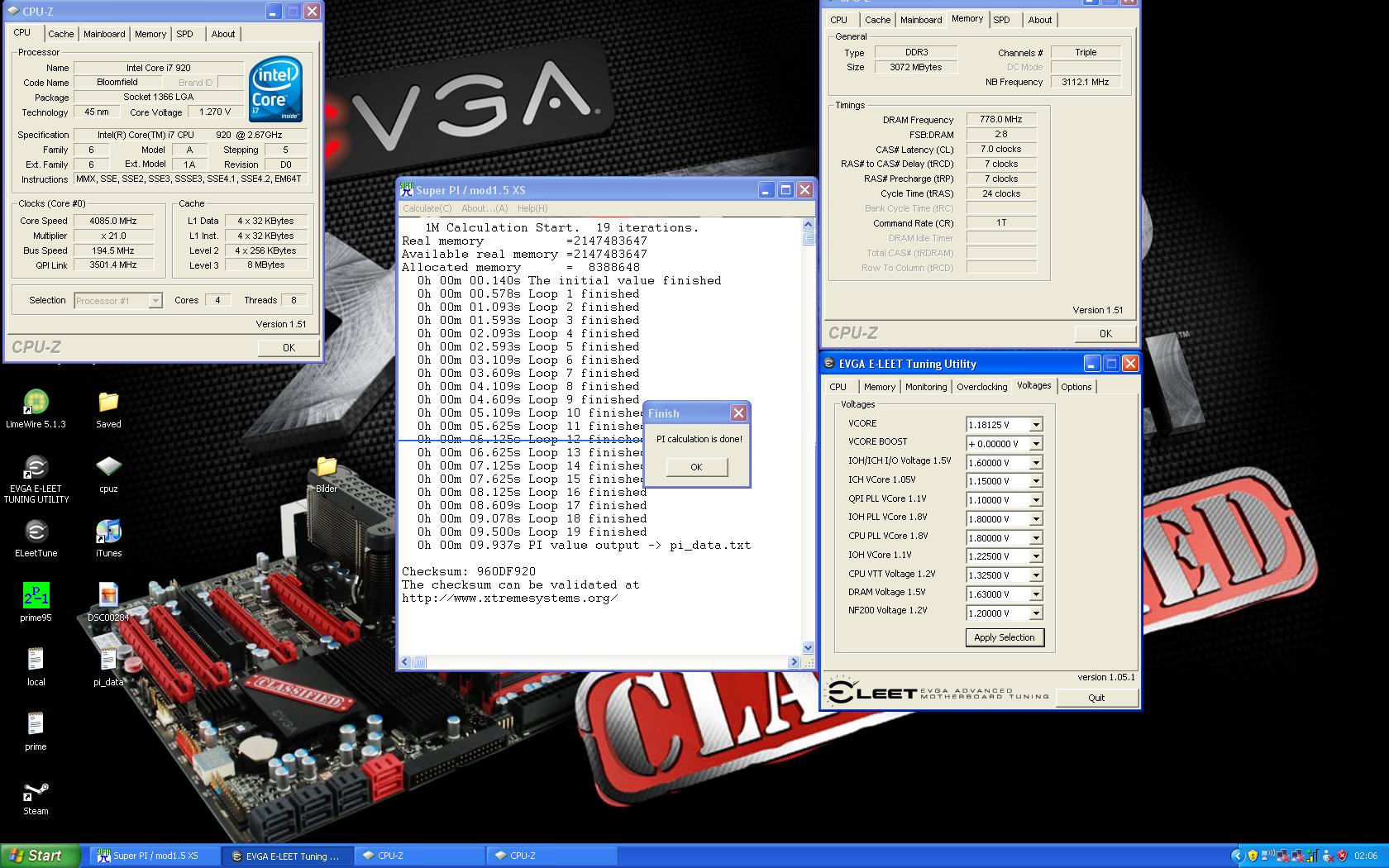Open the Calculate(C) menu in Super PI
This screenshot has width=1389, height=868.
pos(427,208)
